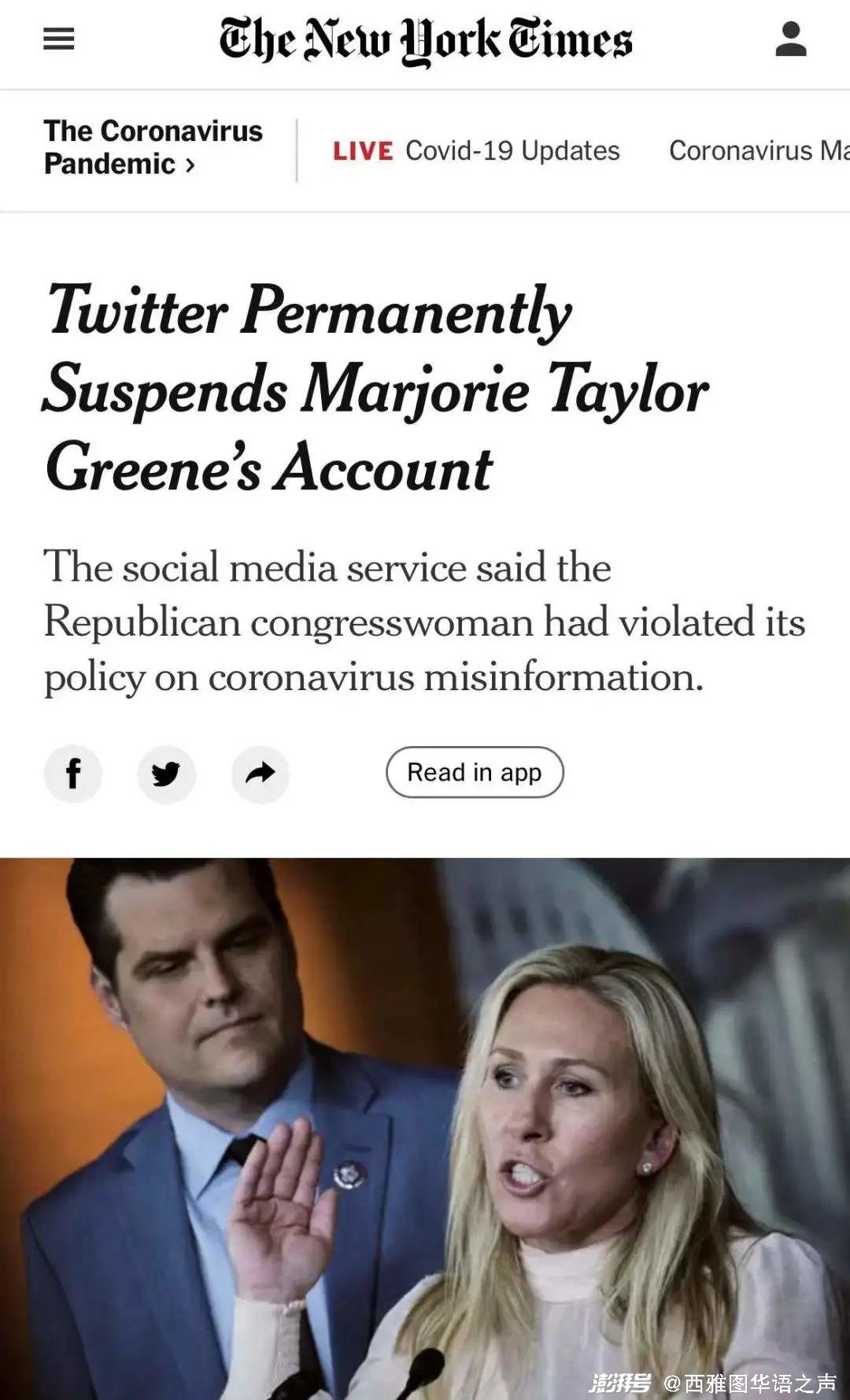Expand the chevron beside Coronavirus Pandemic

click(190, 165)
